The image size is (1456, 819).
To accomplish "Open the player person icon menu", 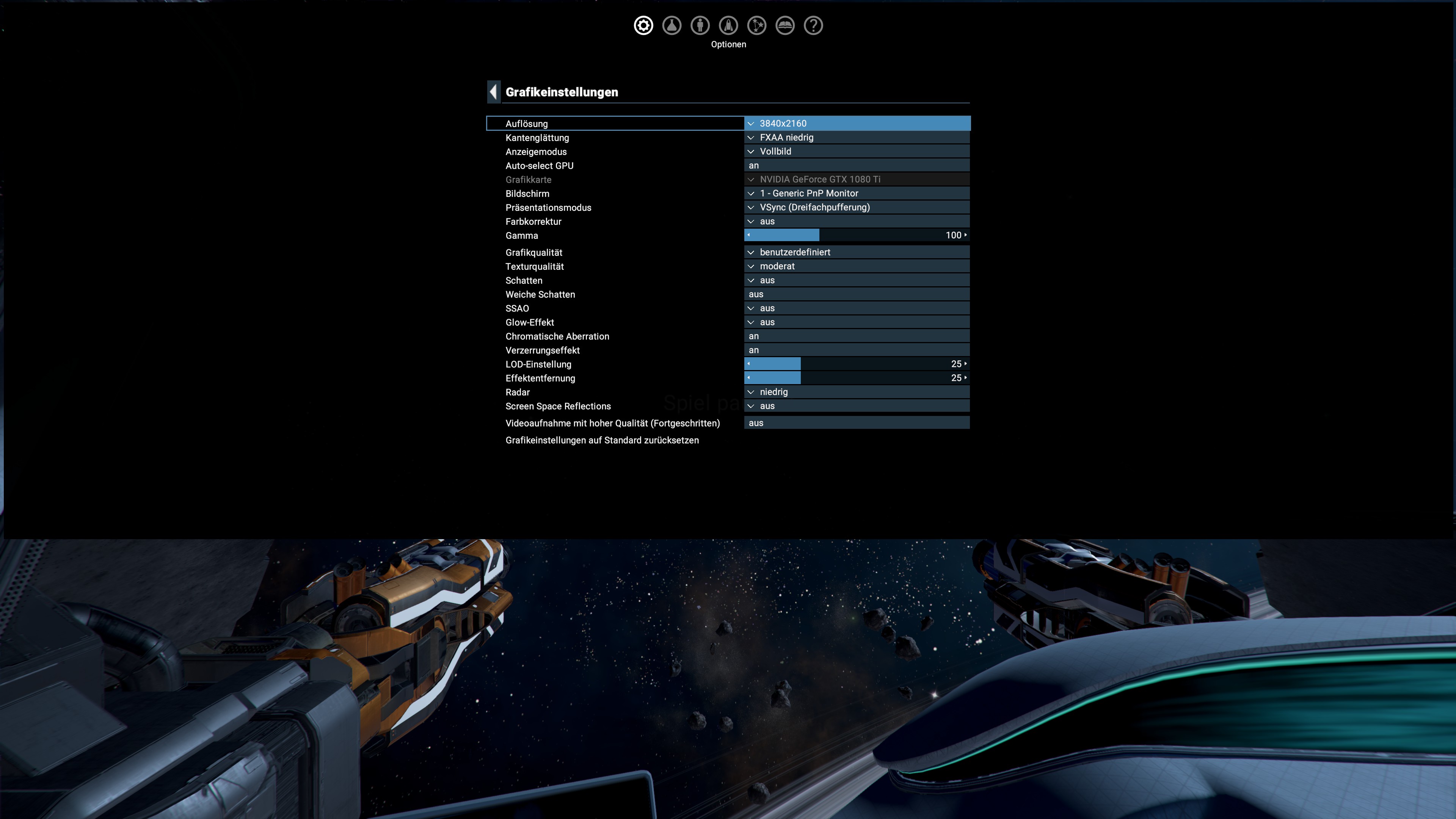I will click(700, 25).
